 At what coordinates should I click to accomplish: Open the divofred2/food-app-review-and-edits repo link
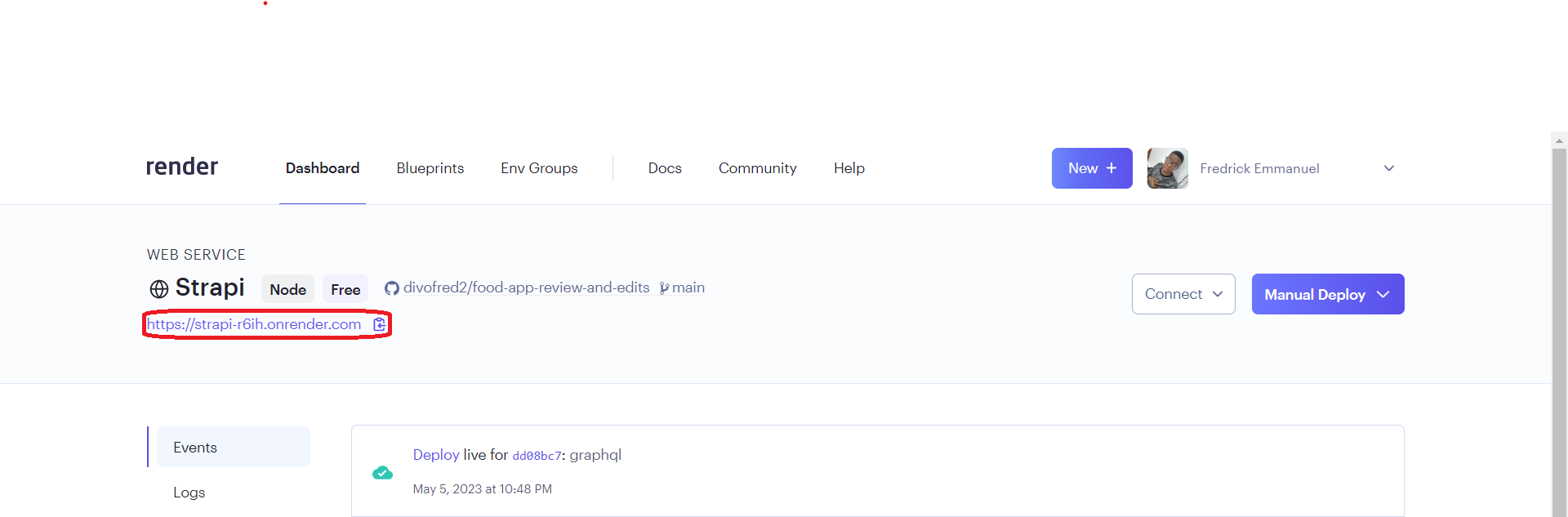[526, 287]
